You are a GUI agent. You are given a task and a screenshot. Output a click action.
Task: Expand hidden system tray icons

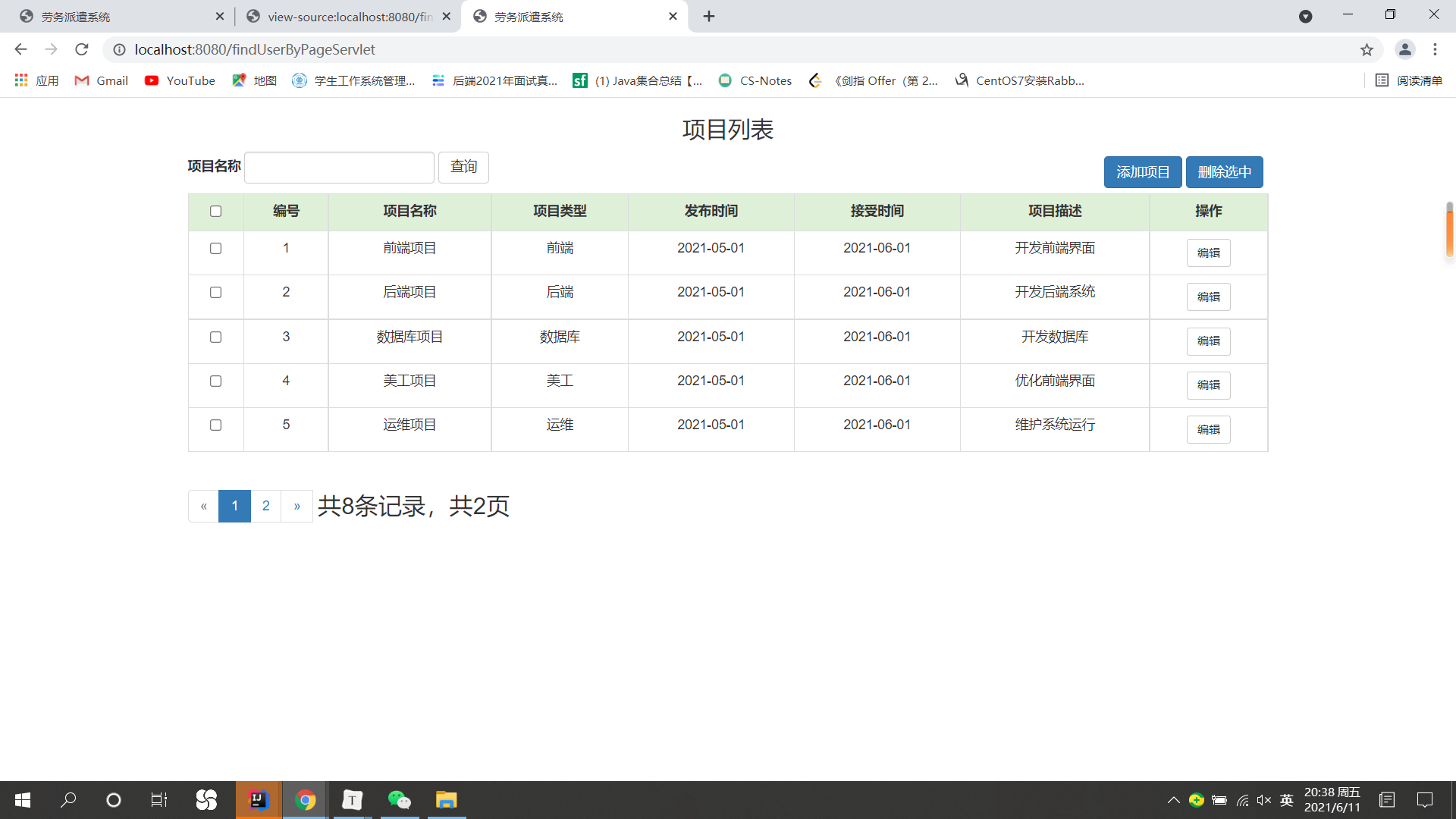coord(1173,800)
